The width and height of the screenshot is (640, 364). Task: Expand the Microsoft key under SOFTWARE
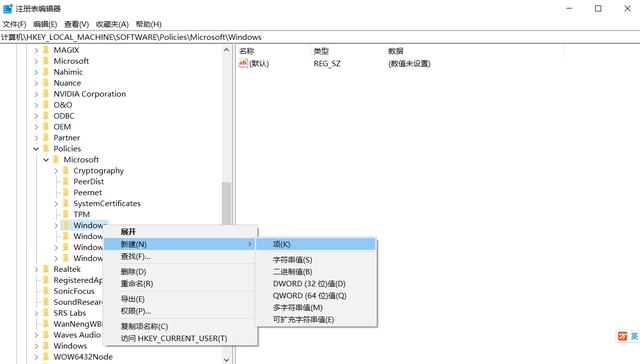click(x=36, y=61)
